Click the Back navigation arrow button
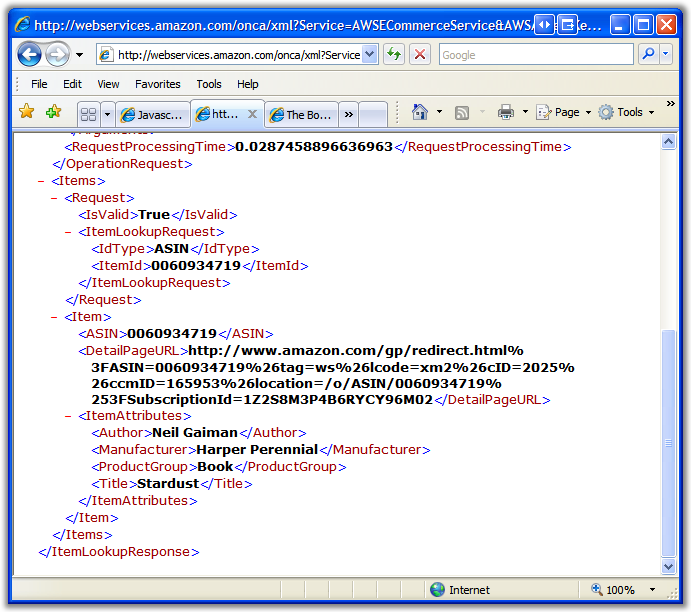The image size is (691, 612). (29, 55)
